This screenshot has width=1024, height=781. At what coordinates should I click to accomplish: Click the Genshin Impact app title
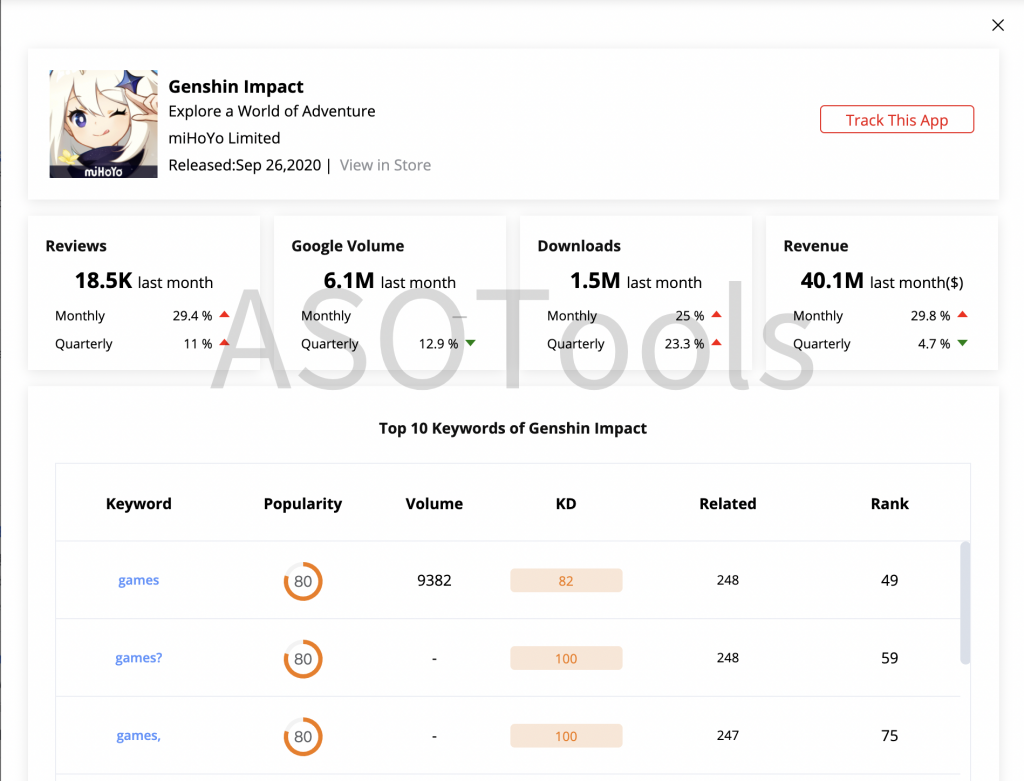pyautogui.click(x=236, y=87)
